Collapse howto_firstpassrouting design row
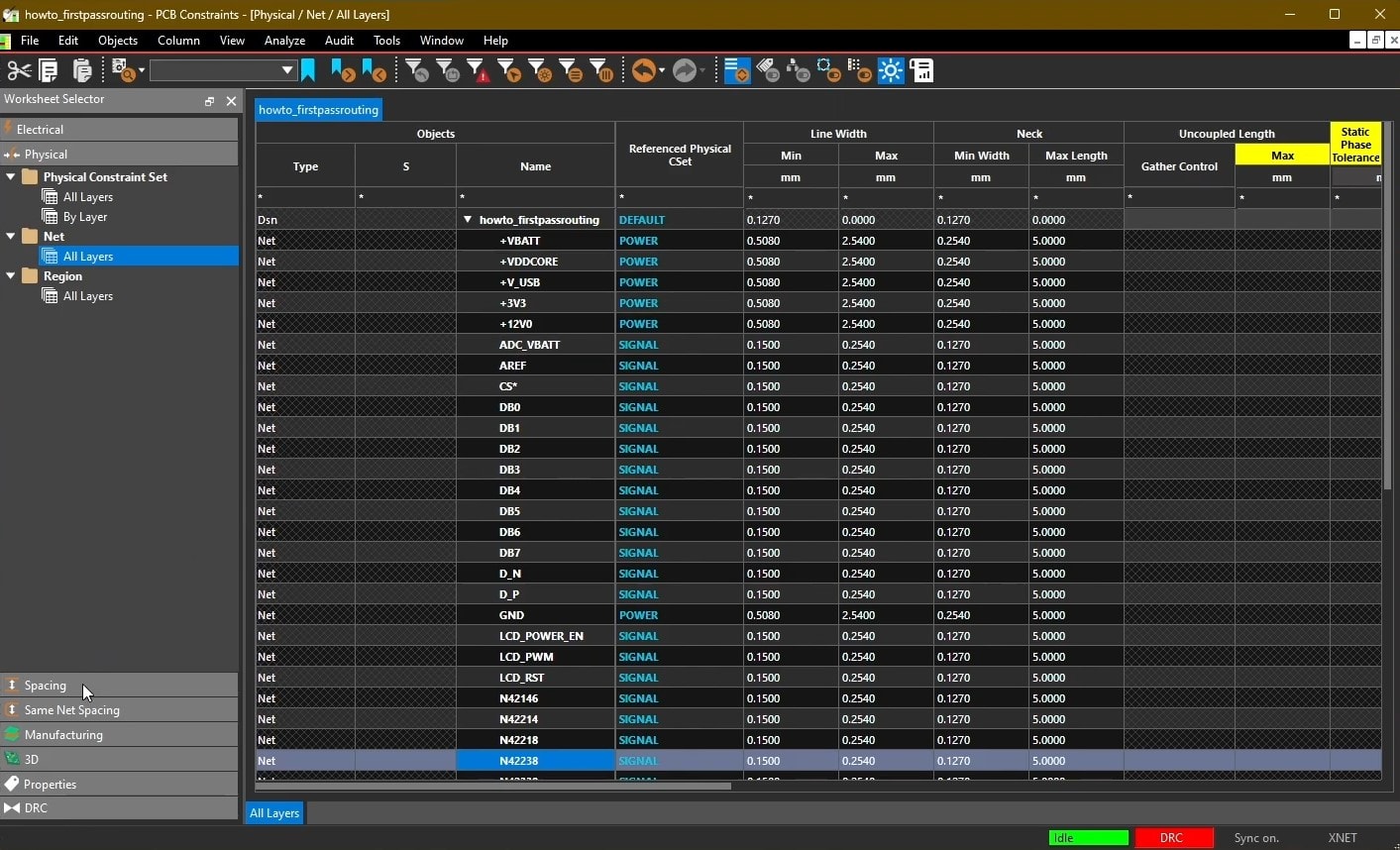This screenshot has width=1400, height=850. tap(468, 220)
